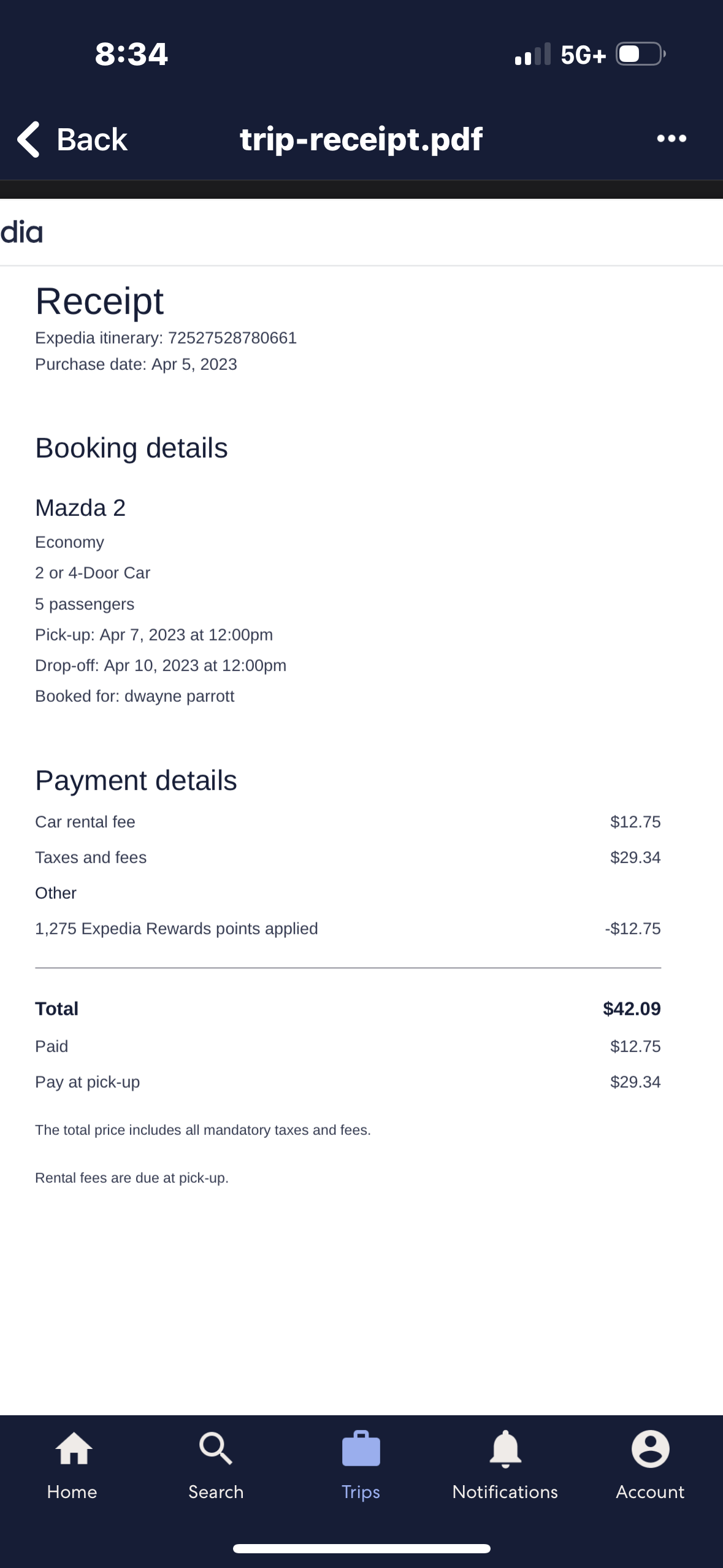Tap the Search magnifying glass icon

216,1448
